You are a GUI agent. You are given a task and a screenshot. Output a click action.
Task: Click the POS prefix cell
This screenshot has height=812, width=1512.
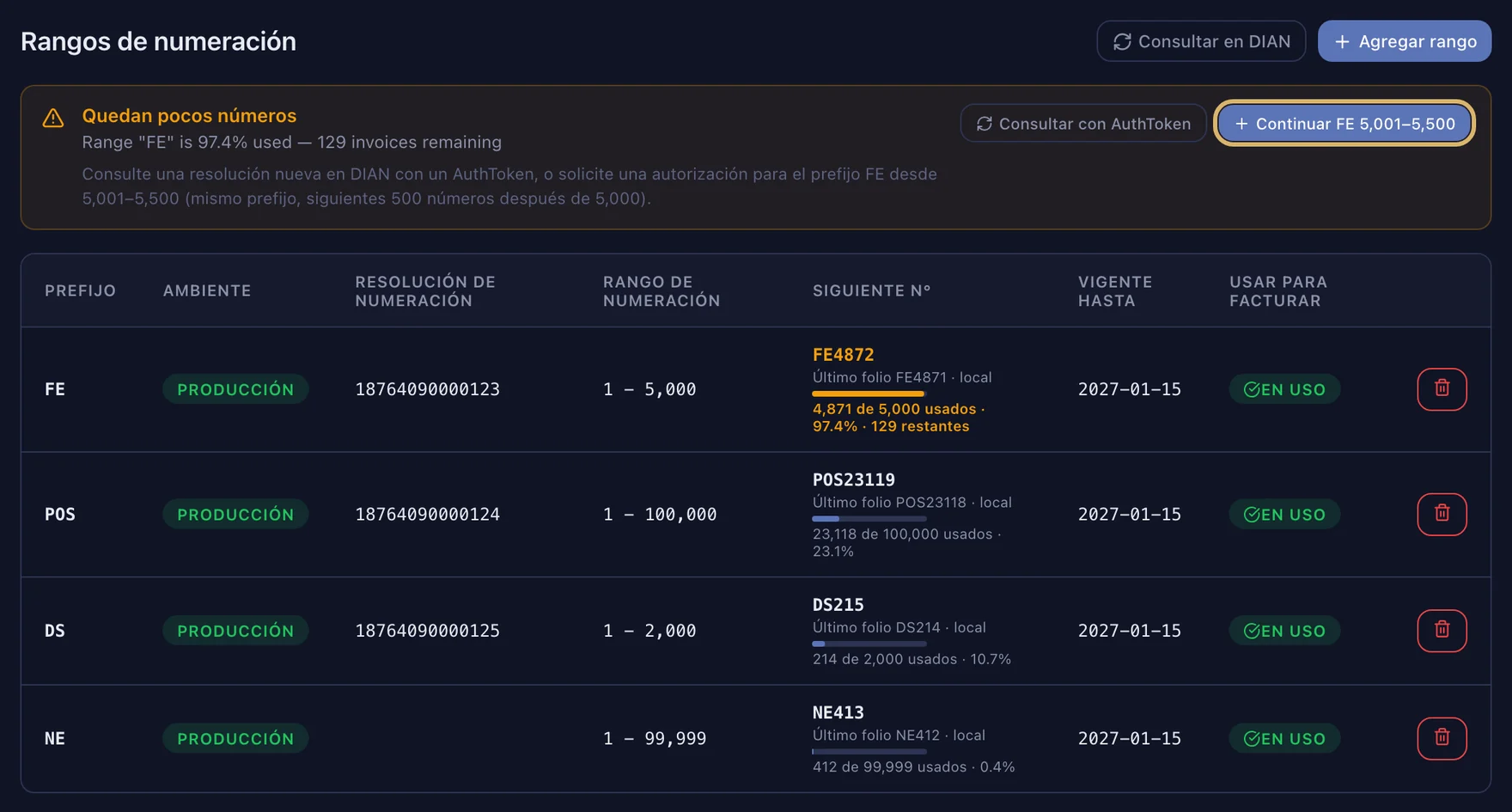point(60,514)
